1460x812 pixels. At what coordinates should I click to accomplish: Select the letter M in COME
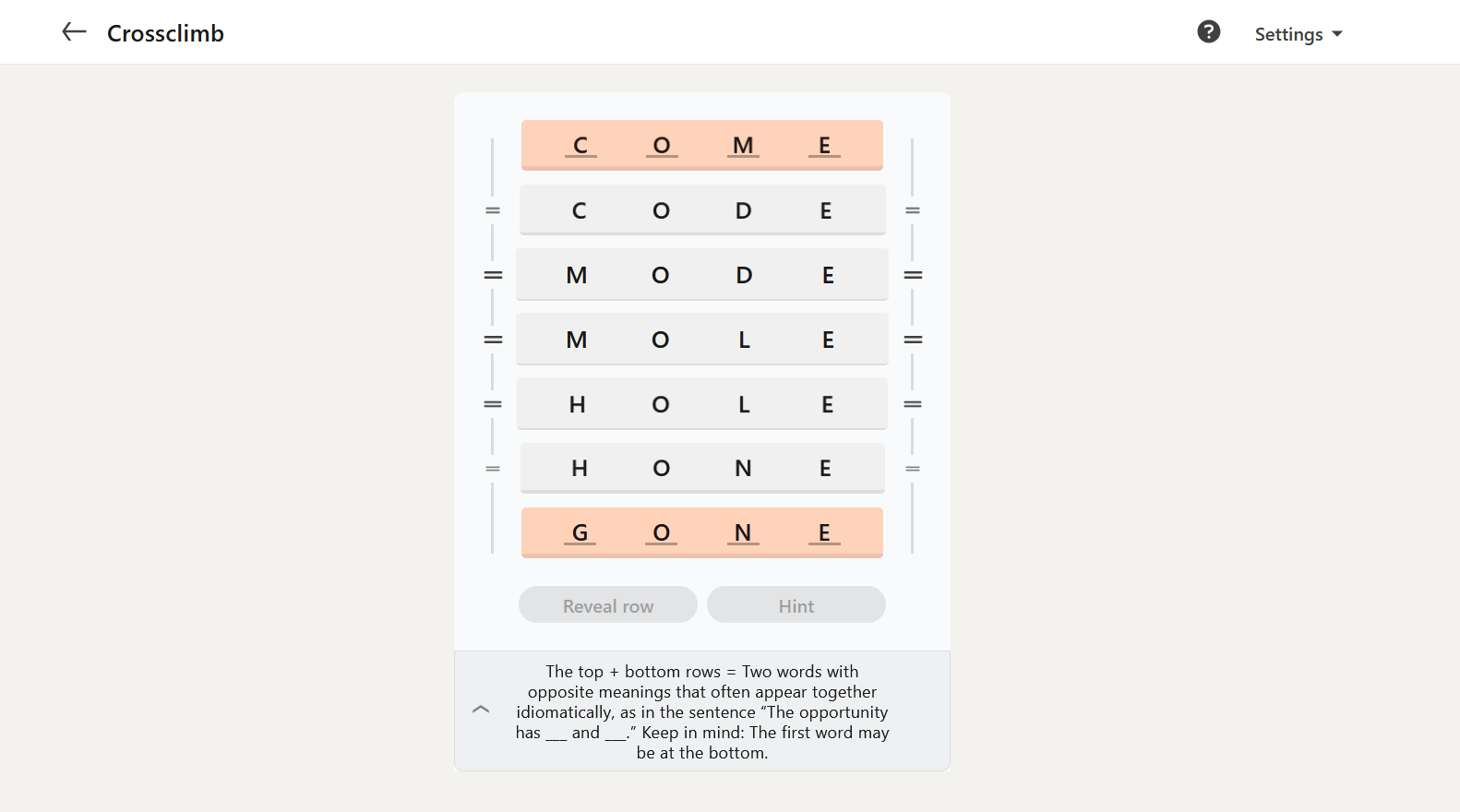[743, 145]
